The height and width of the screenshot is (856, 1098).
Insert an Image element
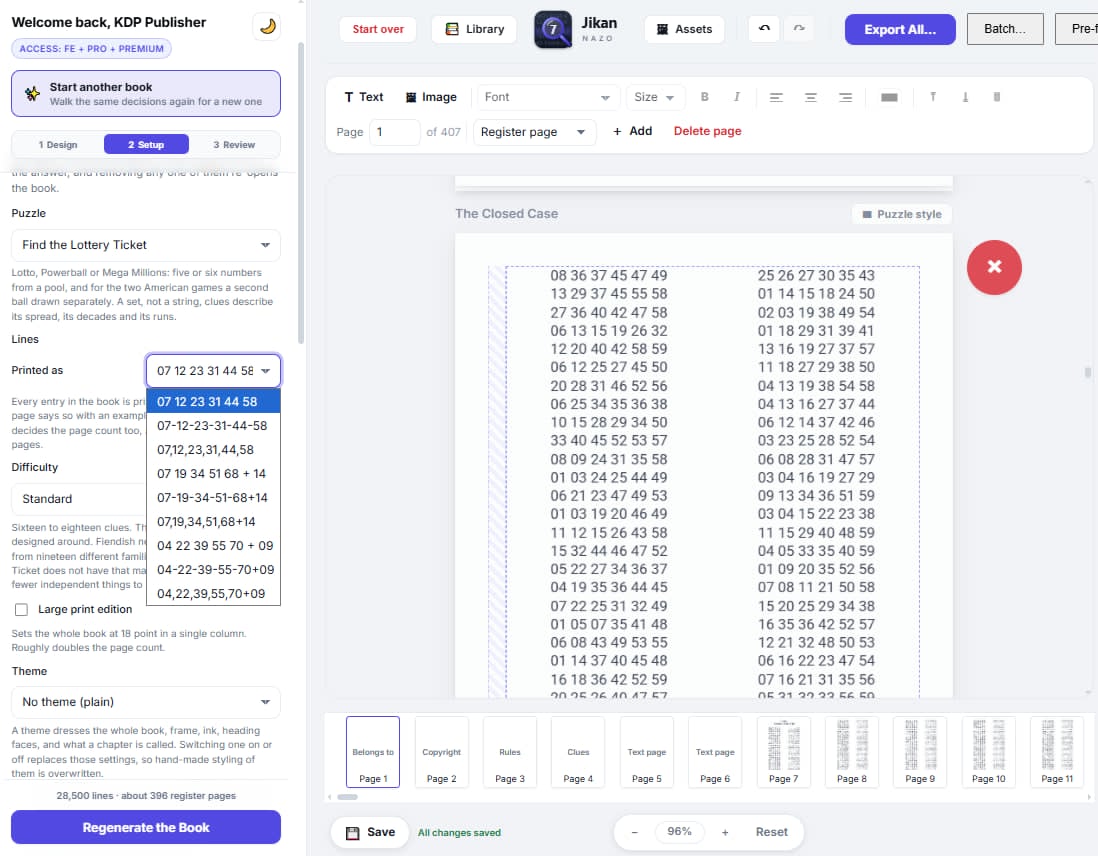pos(431,97)
